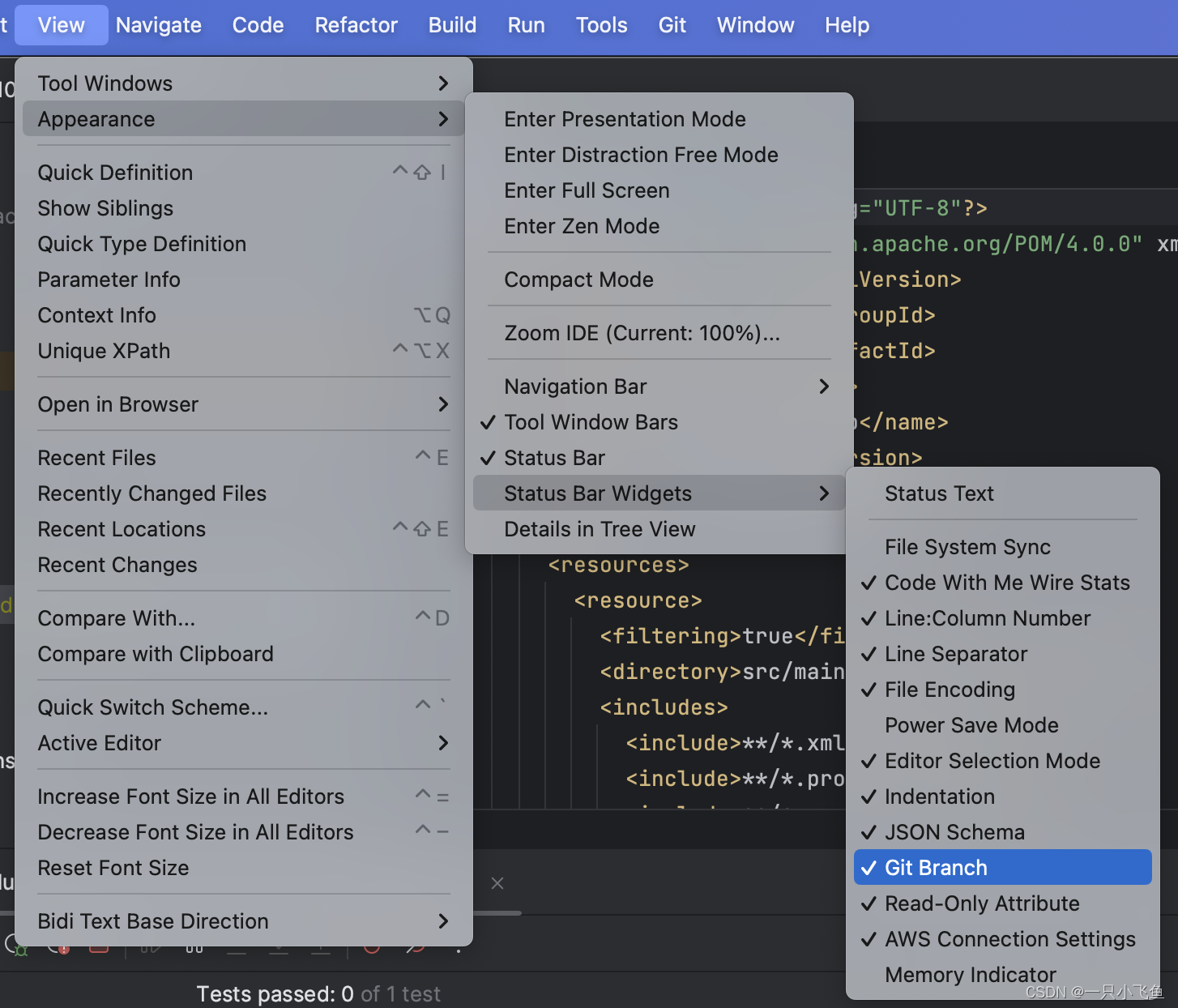Select Details in Tree View
The height and width of the screenshot is (1008, 1178).
[659, 529]
